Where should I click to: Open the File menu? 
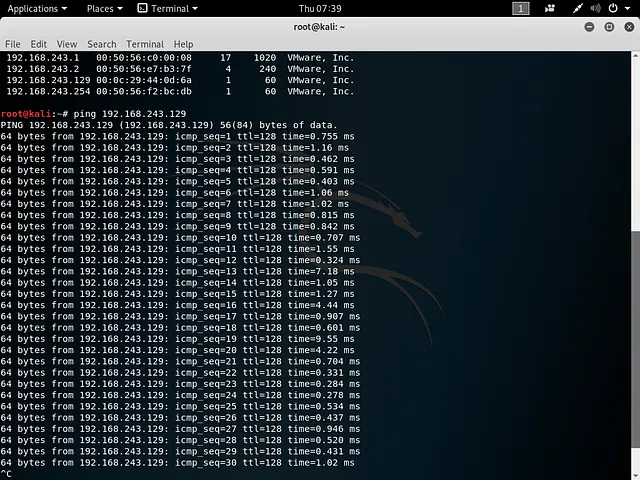[x=13, y=44]
